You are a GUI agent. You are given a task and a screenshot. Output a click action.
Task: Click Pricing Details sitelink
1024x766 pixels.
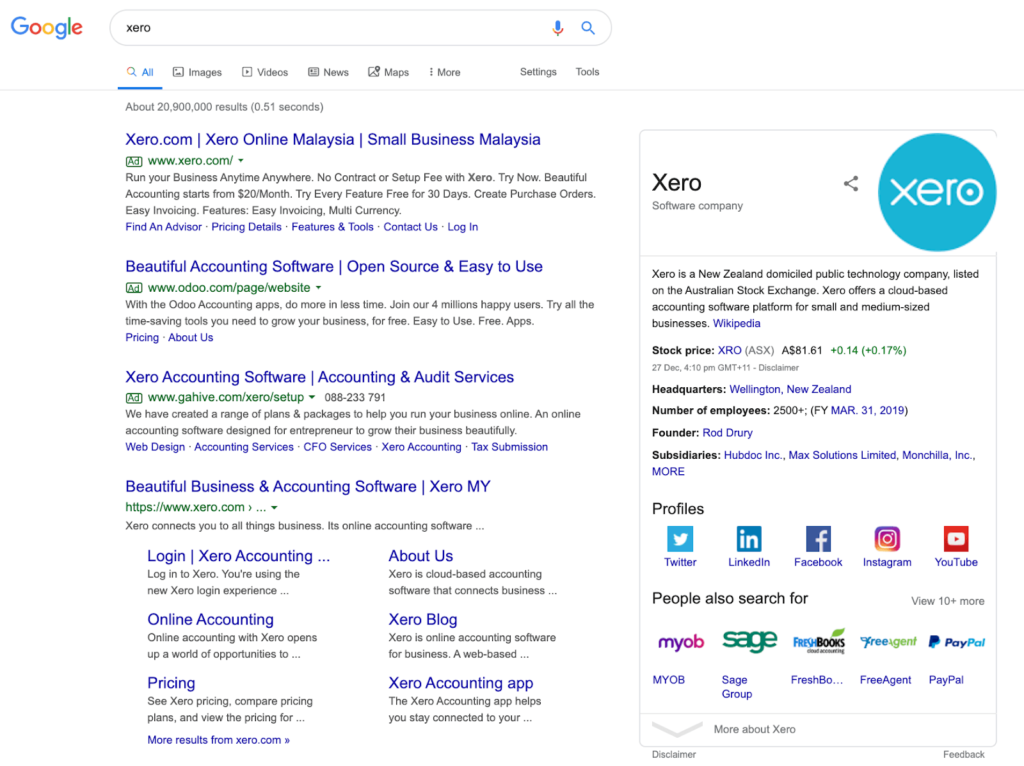click(246, 227)
